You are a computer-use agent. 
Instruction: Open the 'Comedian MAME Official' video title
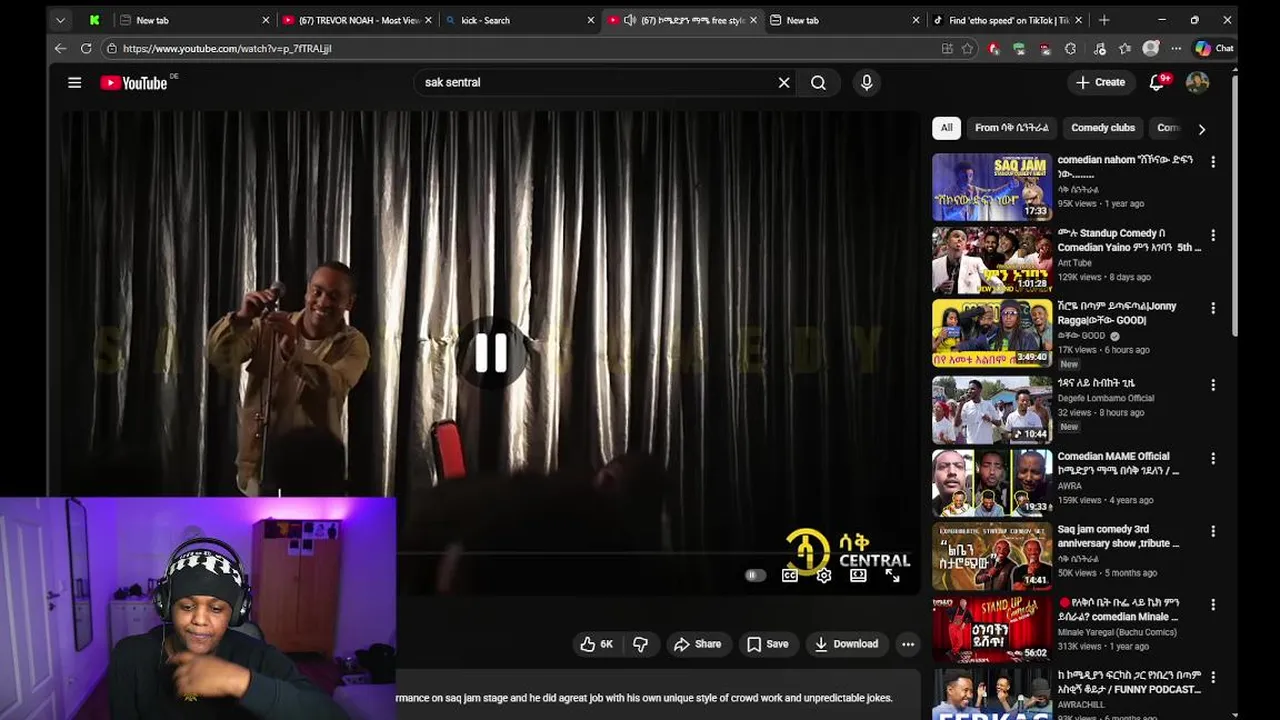click(1119, 463)
